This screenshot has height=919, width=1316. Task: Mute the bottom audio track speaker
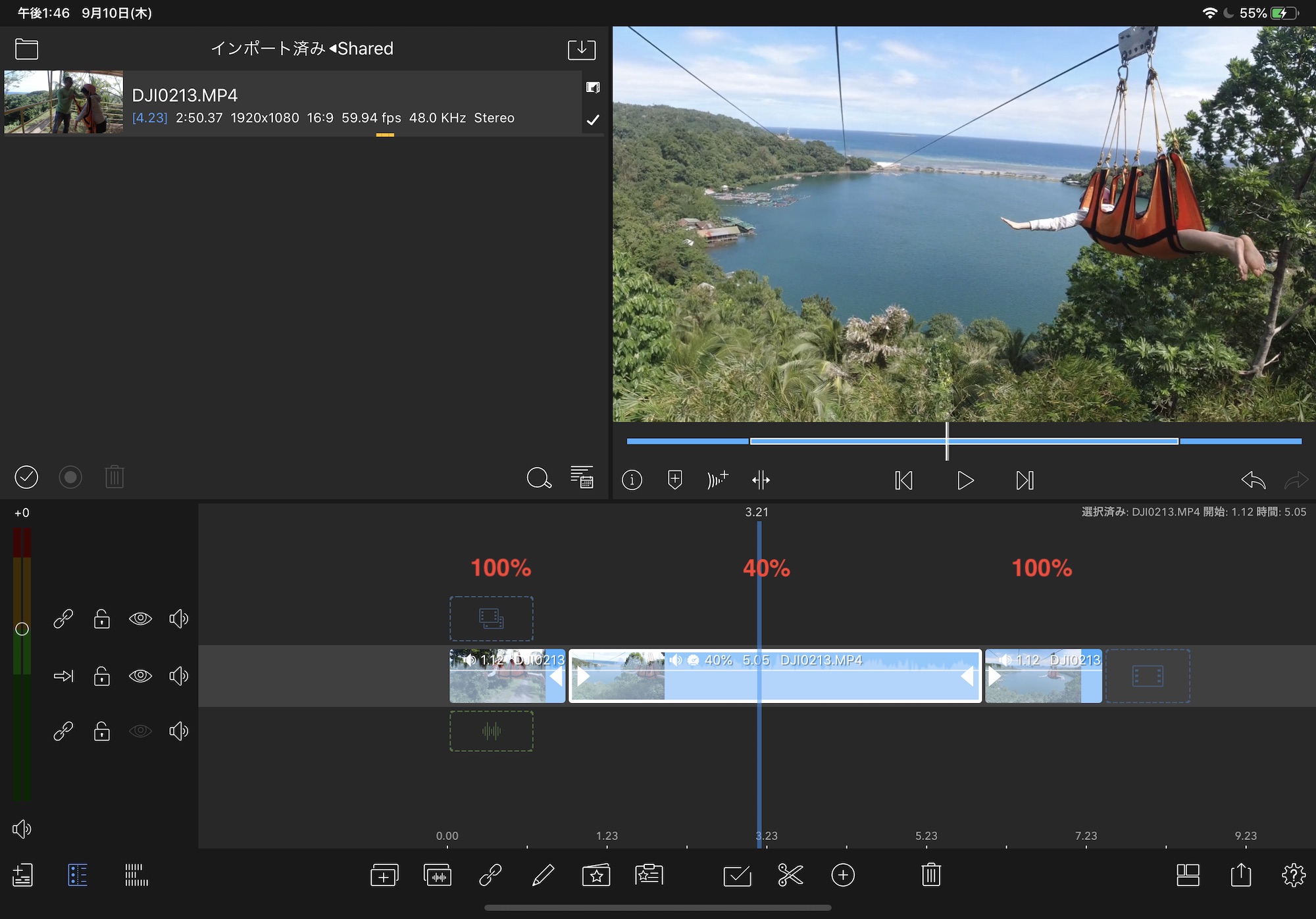[178, 732]
